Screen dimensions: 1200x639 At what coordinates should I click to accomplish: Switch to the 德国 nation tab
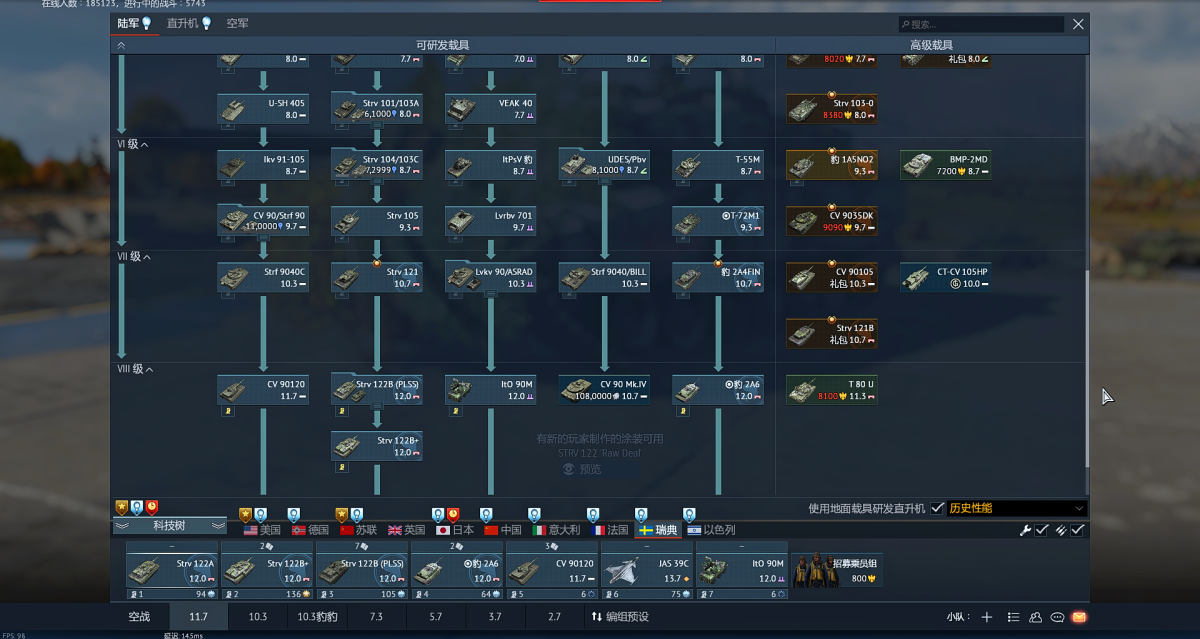pos(311,530)
